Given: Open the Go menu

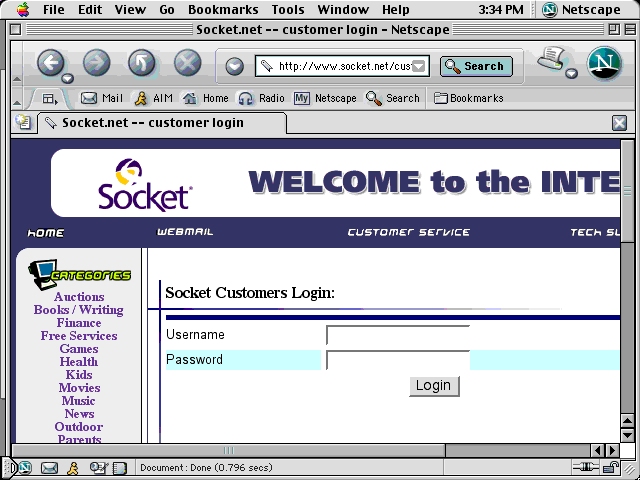Looking at the screenshot, I should (x=167, y=9).
